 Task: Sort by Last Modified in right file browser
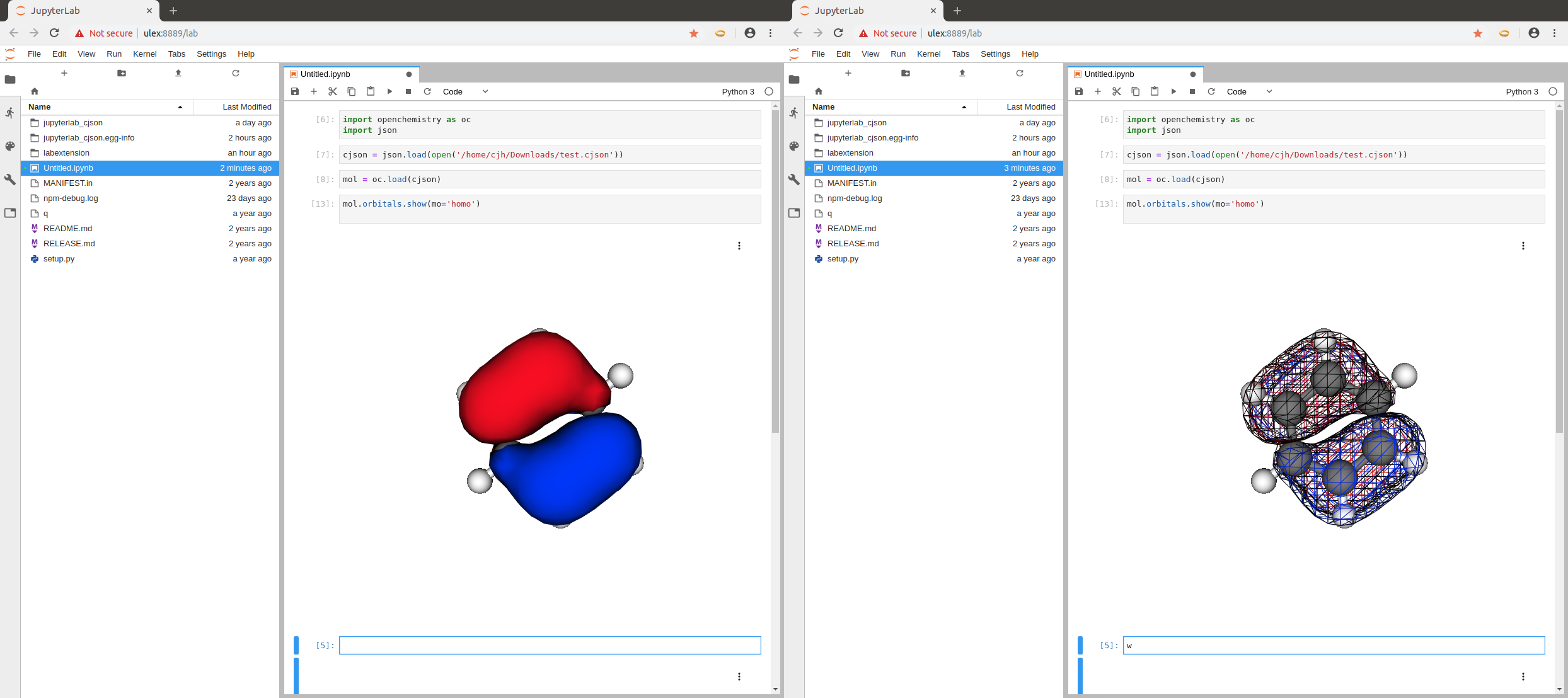tap(1020, 107)
